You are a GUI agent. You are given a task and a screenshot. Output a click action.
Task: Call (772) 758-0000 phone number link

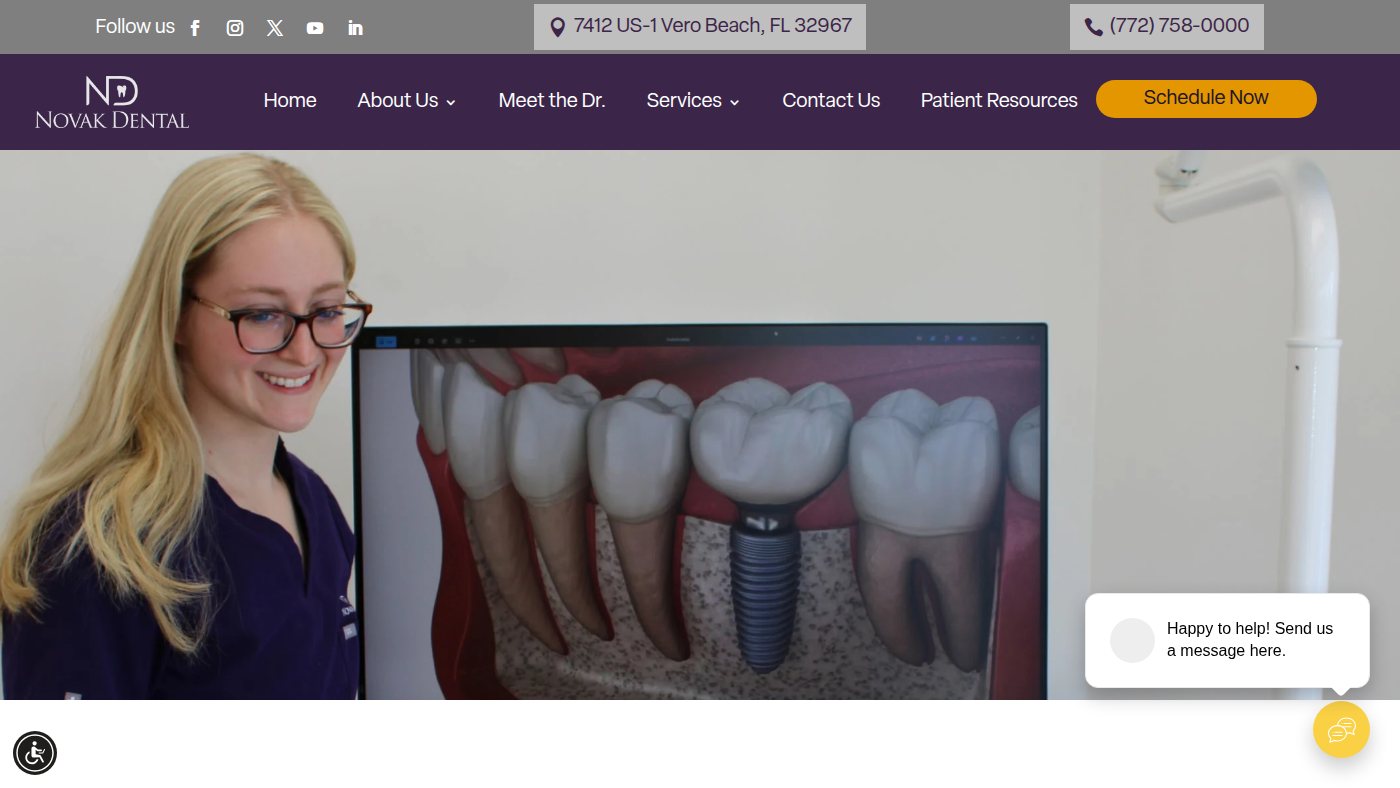pos(1179,26)
